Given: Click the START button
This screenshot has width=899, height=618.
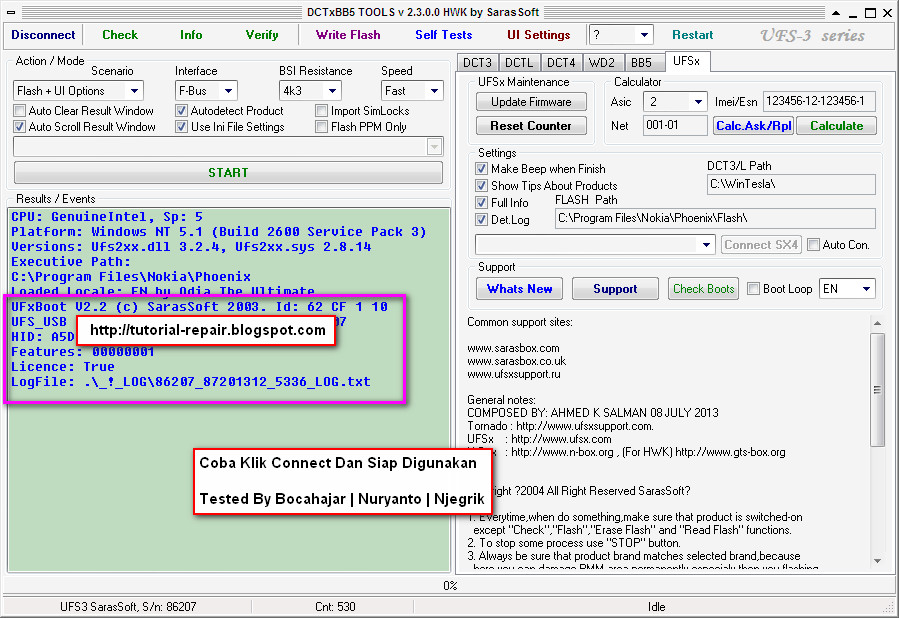Looking at the screenshot, I should pos(228,173).
